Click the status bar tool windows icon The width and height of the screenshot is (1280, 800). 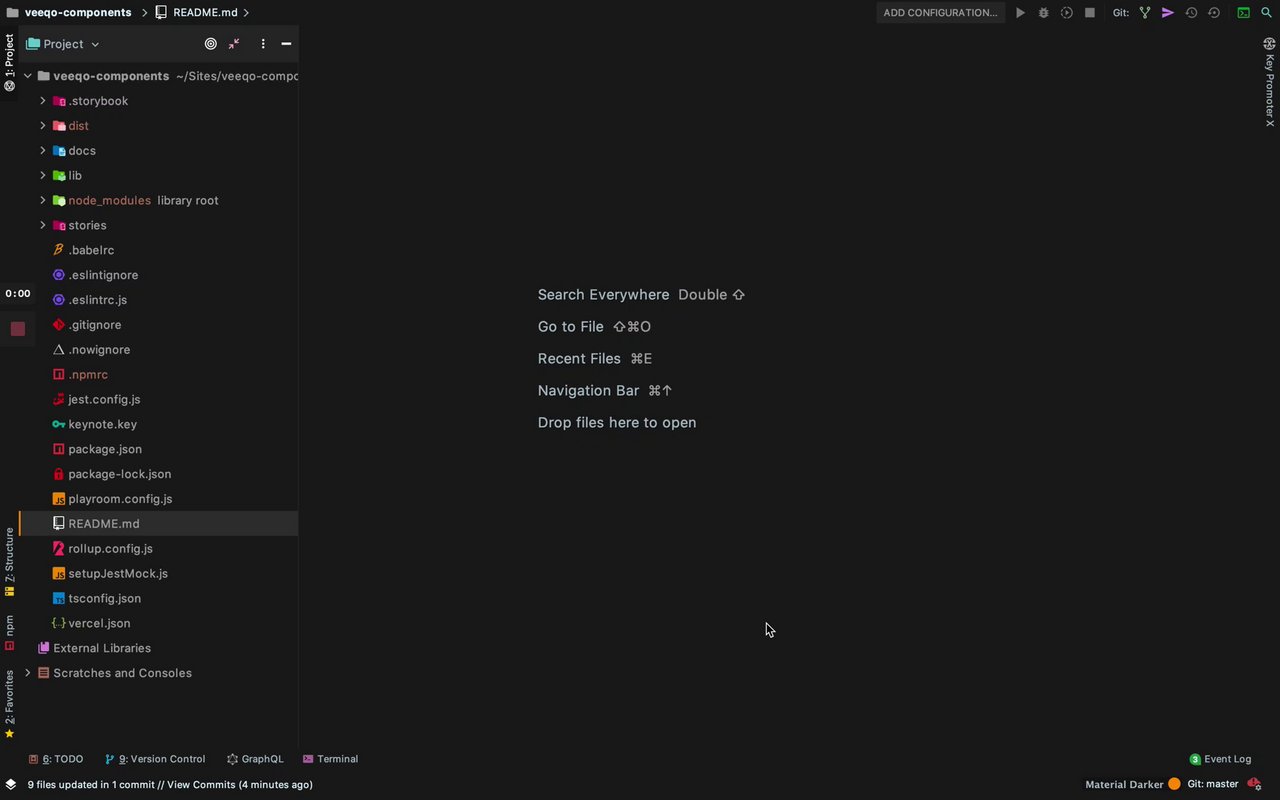(10, 784)
